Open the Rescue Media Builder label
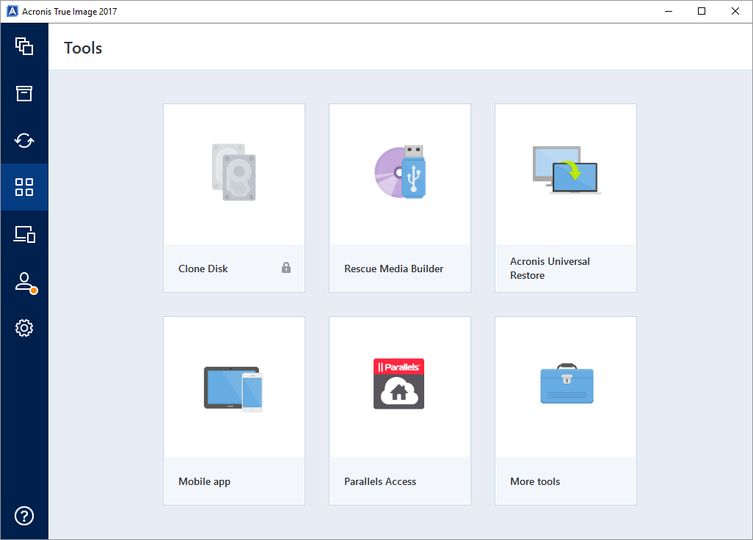 [x=394, y=269]
